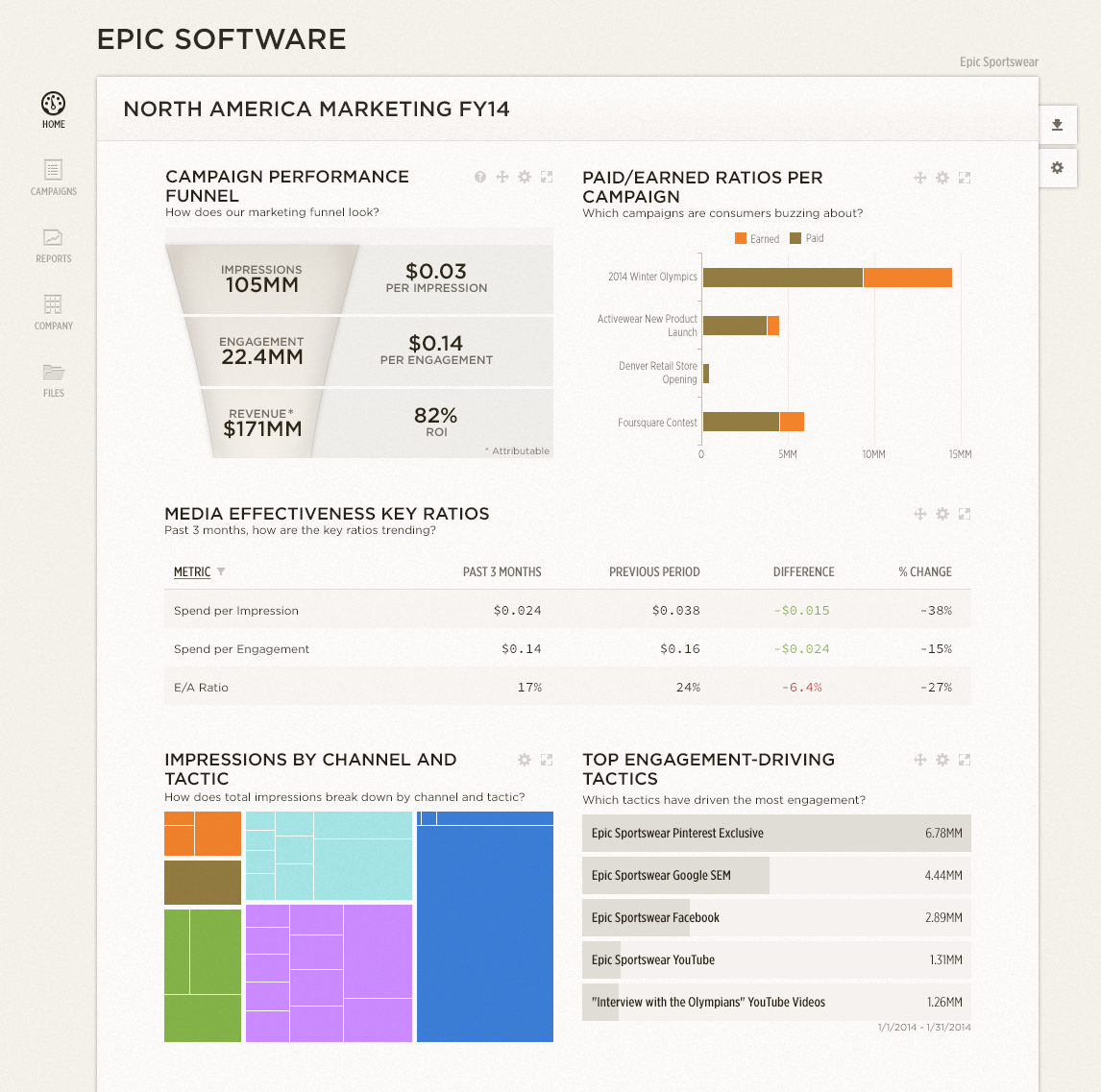Select Epic Sportswear Google SEM tactic

tap(776, 875)
